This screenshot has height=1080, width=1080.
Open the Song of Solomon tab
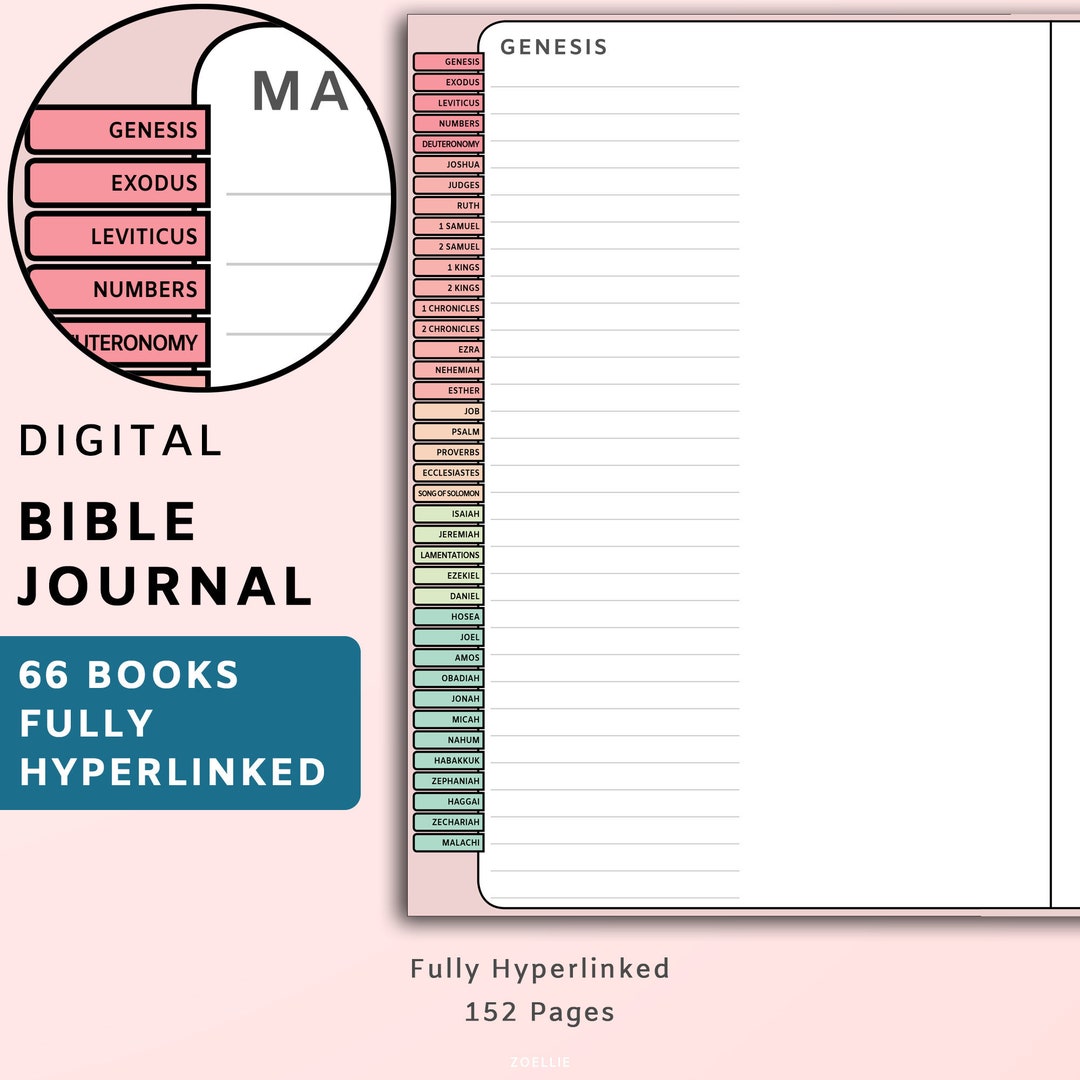[x=449, y=493]
